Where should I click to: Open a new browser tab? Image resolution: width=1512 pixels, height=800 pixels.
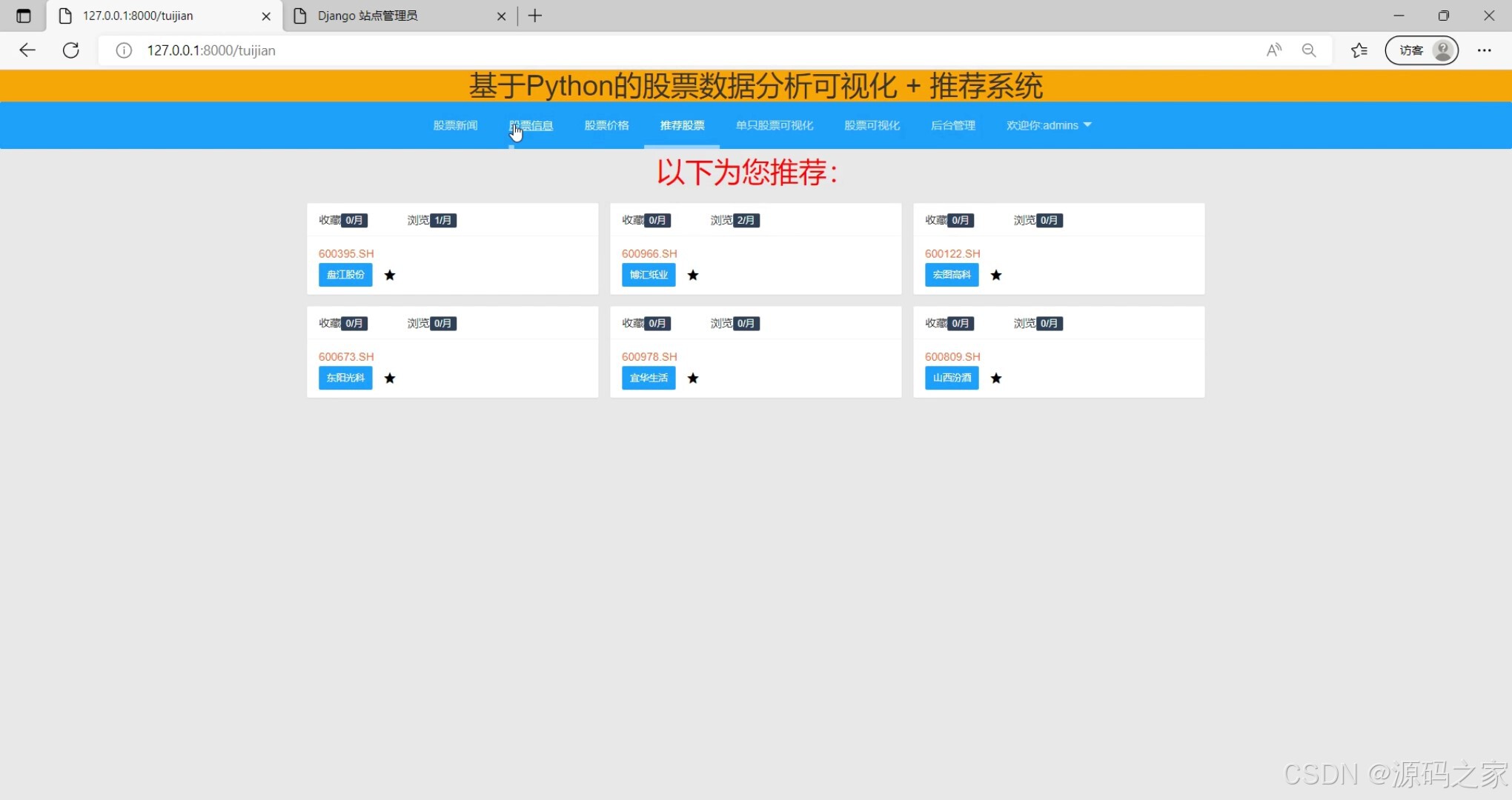535,16
